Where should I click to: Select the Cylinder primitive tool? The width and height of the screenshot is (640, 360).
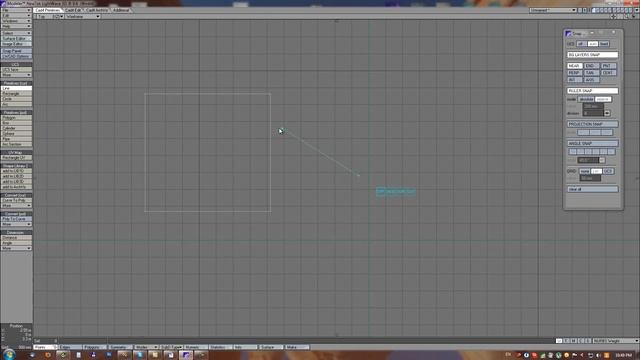(16, 128)
